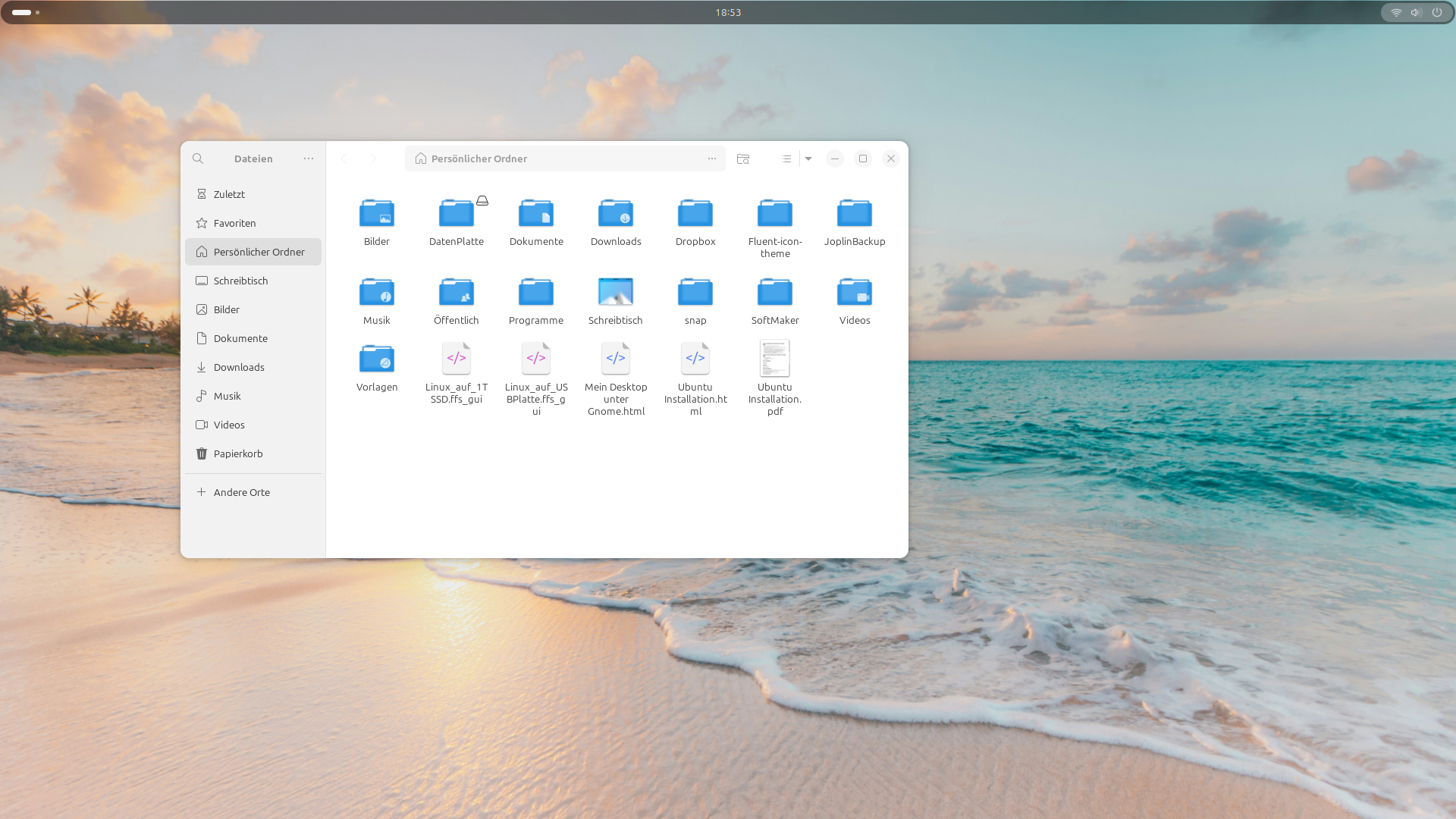Select the JoplinBackup folder icon
1456x819 pixels.
pos(855,213)
